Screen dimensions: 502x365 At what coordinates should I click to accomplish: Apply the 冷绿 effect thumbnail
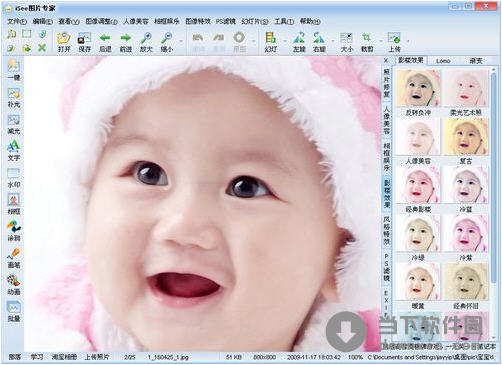point(418,233)
